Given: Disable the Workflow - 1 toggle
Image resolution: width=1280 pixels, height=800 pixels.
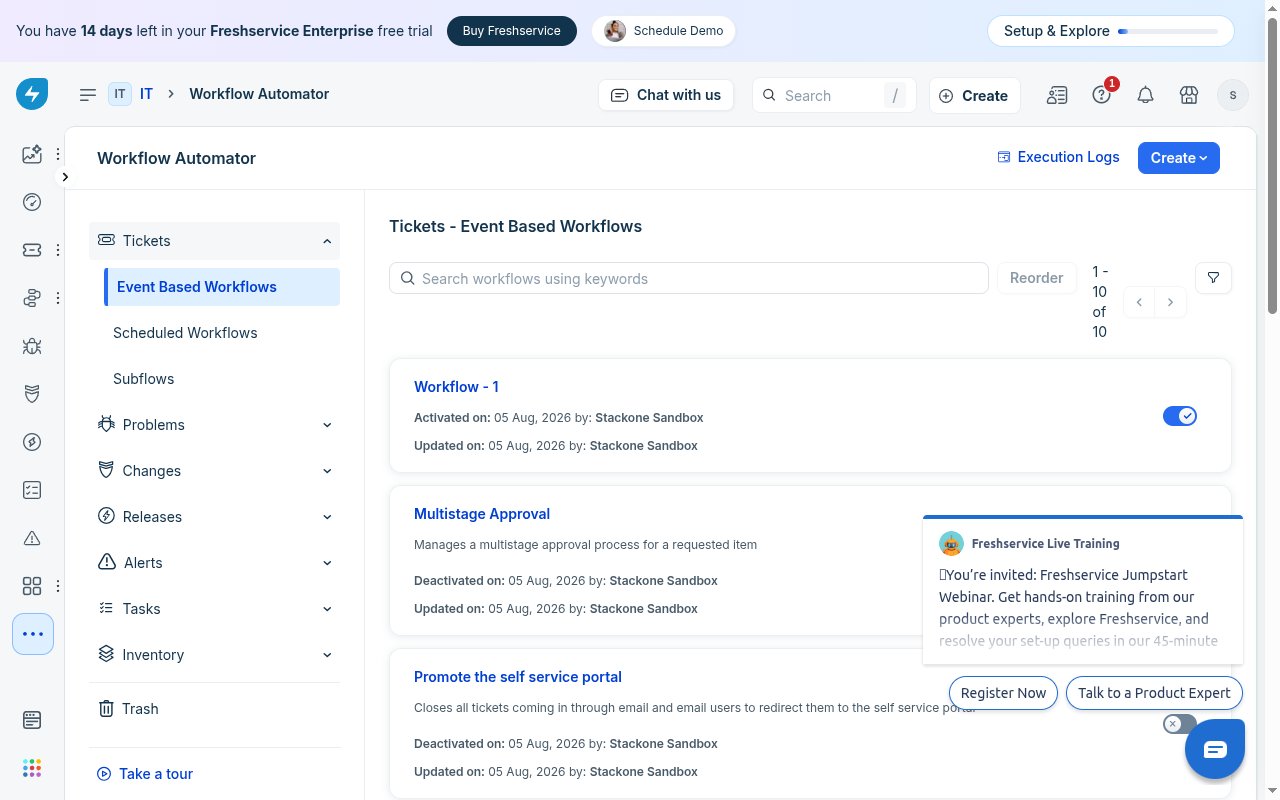Looking at the screenshot, I should coord(1180,416).
